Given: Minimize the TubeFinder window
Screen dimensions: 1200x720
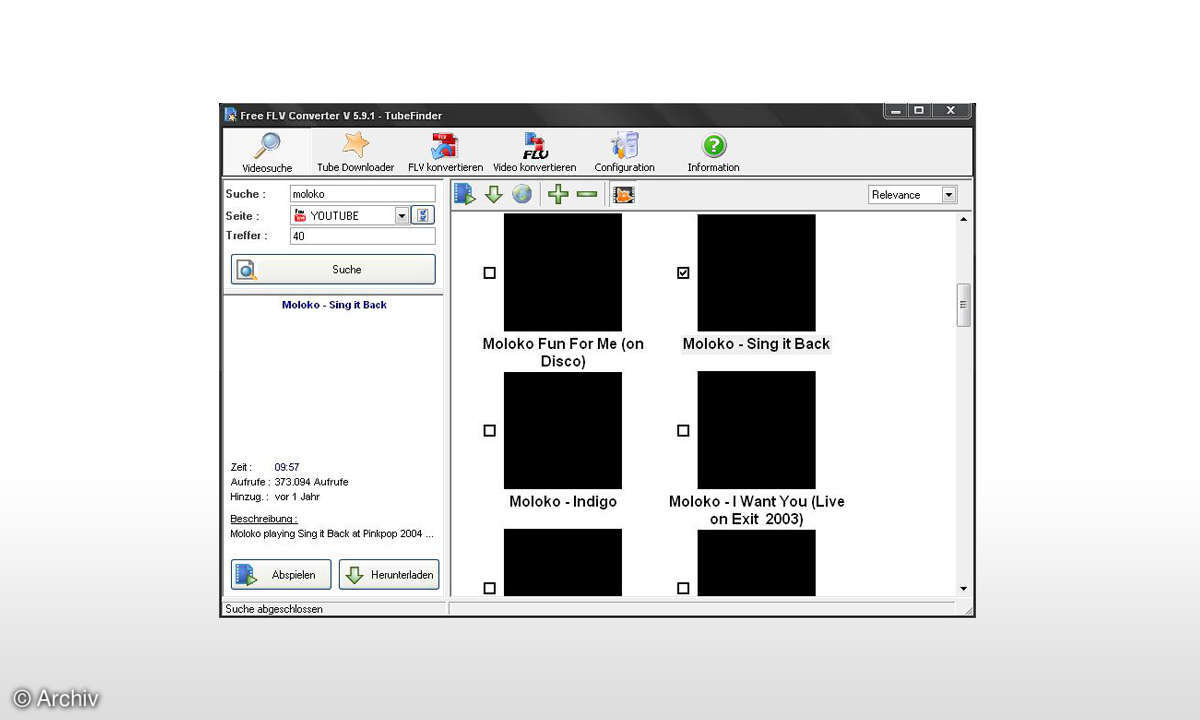Looking at the screenshot, I should click(896, 111).
